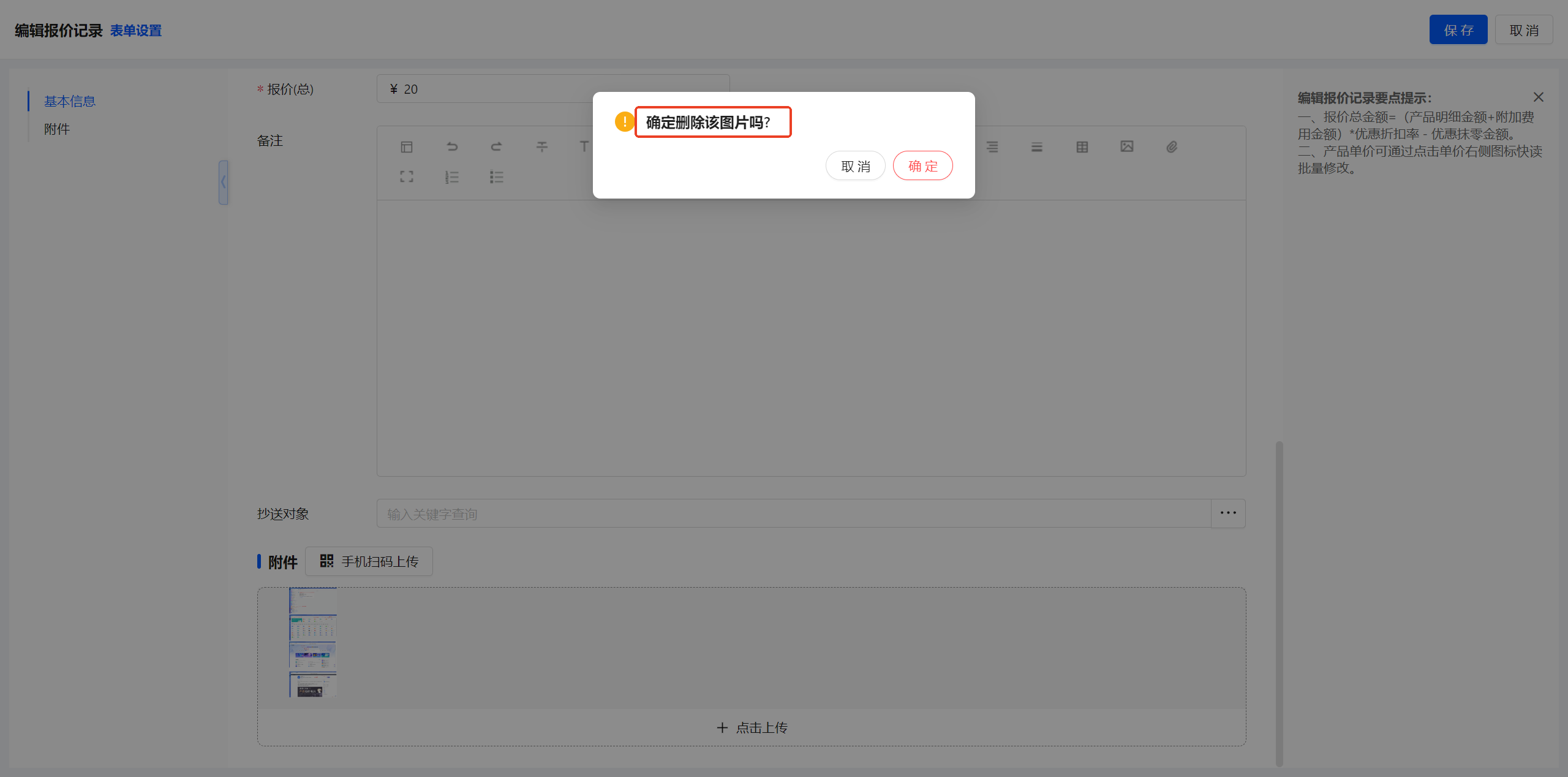Click the undo icon in remarks editor
Viewport: 1568px width, 777px height.
click(452, 147)
